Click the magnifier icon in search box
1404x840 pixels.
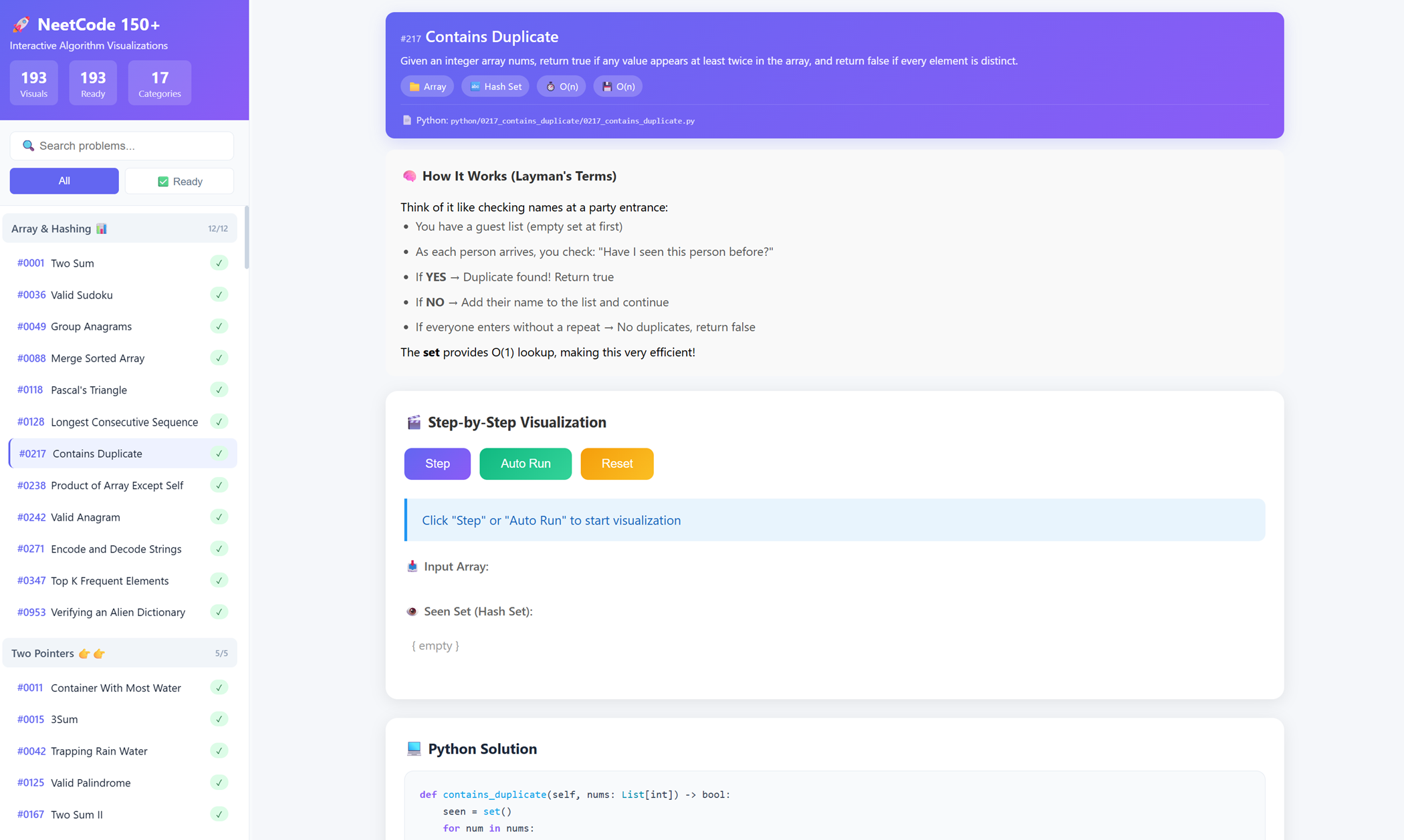click(x=28, y=146)
